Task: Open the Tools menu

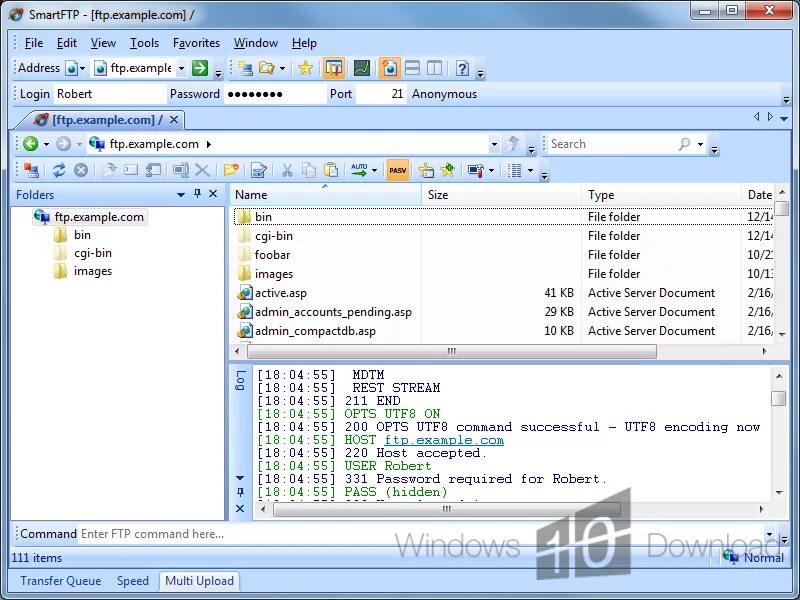Action: pyautogui.click(x=144, y=43)
